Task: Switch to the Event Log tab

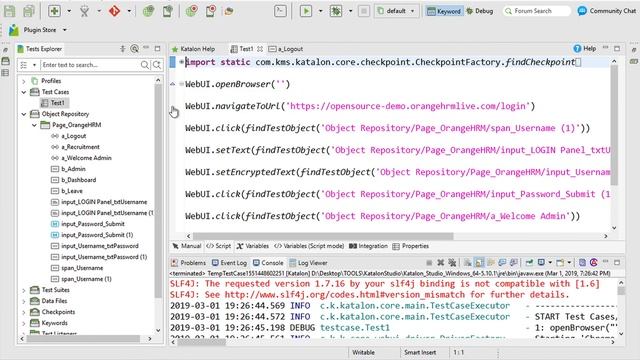Action: [x=229, y=263]
